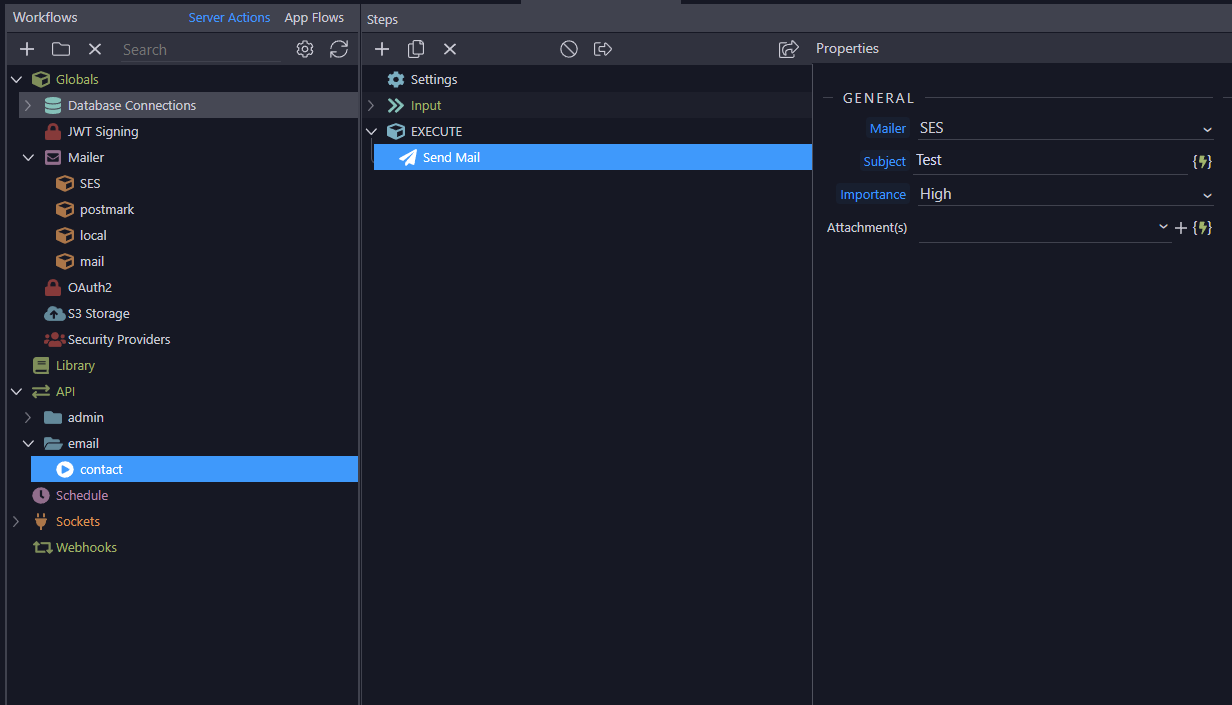Expand the Database Connections node
The width and height of the screenshot is (1232, 705).
click(x=28, y=105)
